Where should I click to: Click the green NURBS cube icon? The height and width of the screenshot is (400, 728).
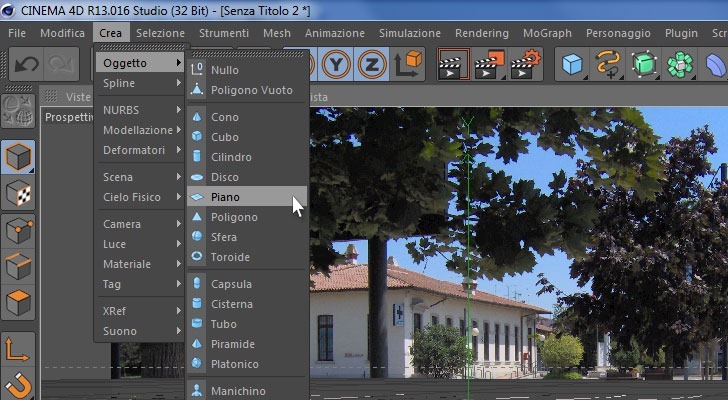(644, 65)
